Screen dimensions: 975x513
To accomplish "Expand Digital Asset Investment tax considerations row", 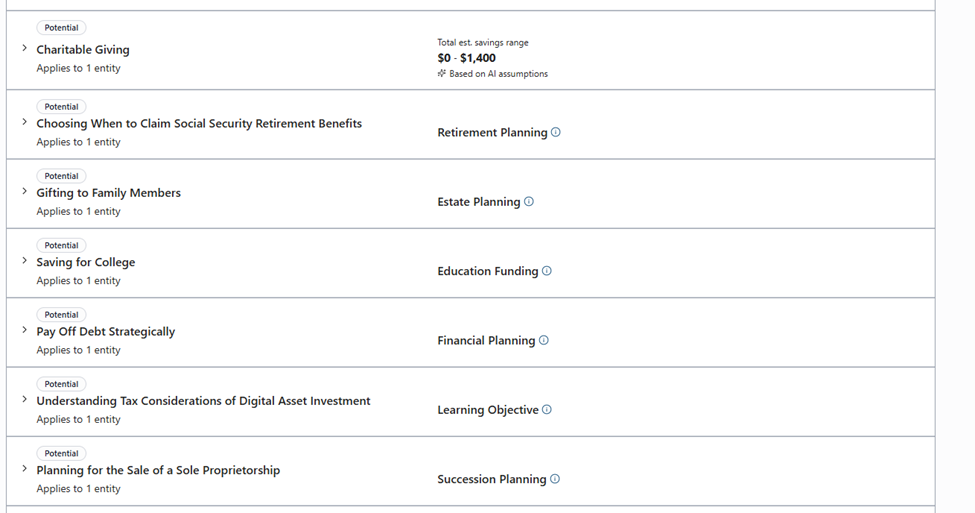I will [25, 400].
